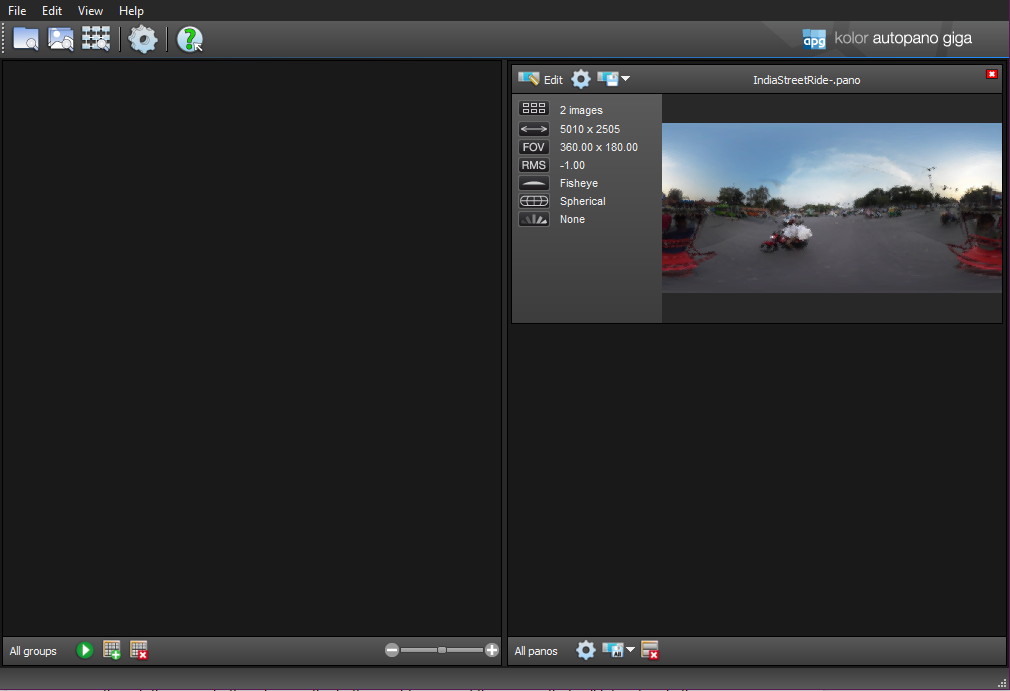Click the RMS value icon for IndiaStreetRide
The height and width of the screenshot is (691, 1010).
click(x=533, y=164)
